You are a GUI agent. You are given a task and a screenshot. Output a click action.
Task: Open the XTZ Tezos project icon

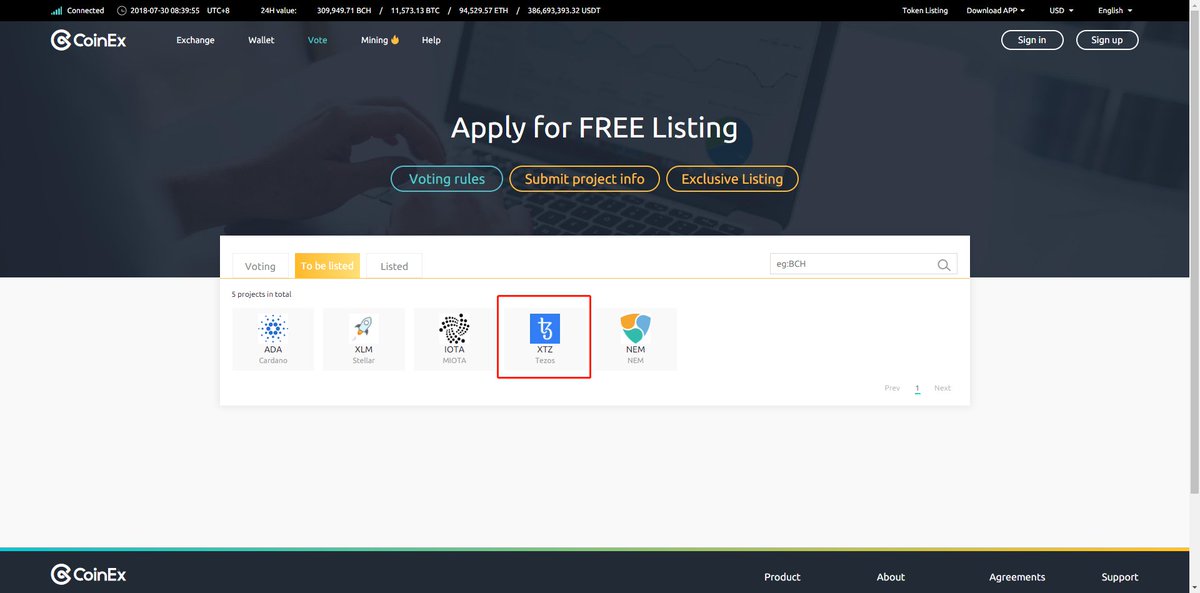(x=545, y=328)
